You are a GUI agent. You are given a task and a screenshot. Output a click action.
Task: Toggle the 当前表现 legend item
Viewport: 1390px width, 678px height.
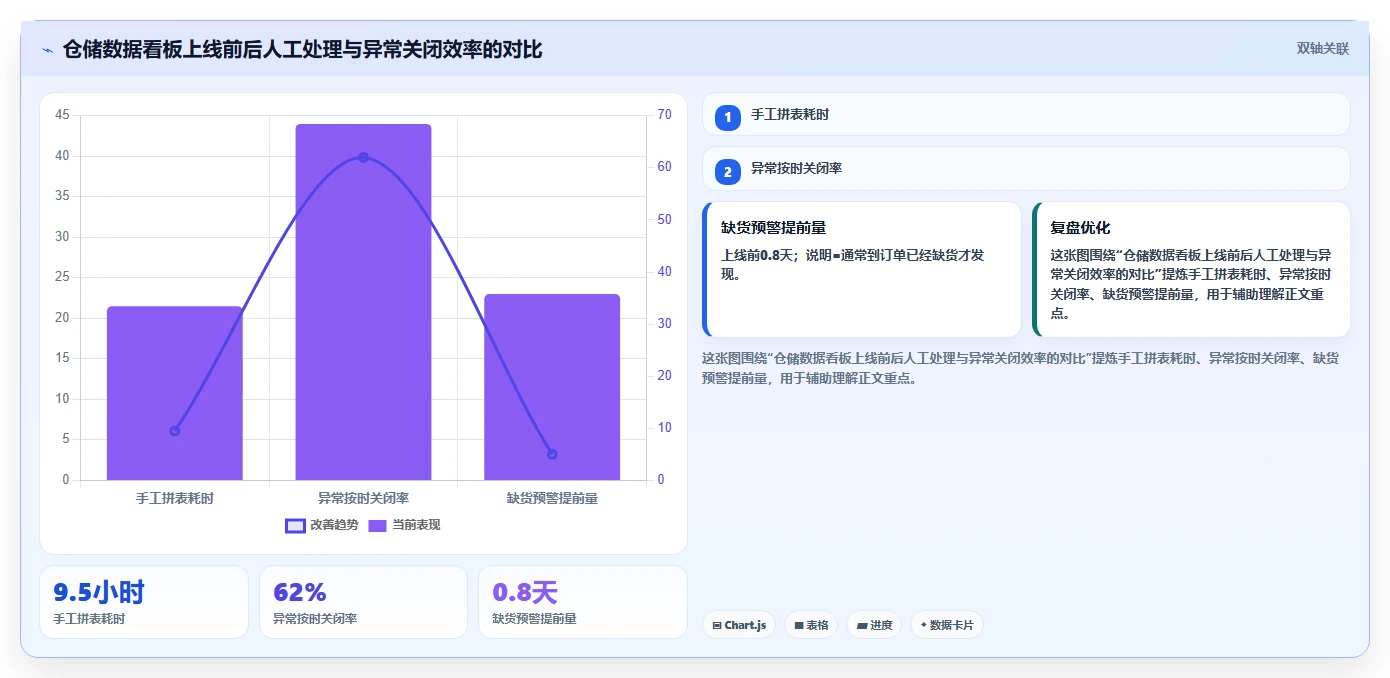(404, 525)
